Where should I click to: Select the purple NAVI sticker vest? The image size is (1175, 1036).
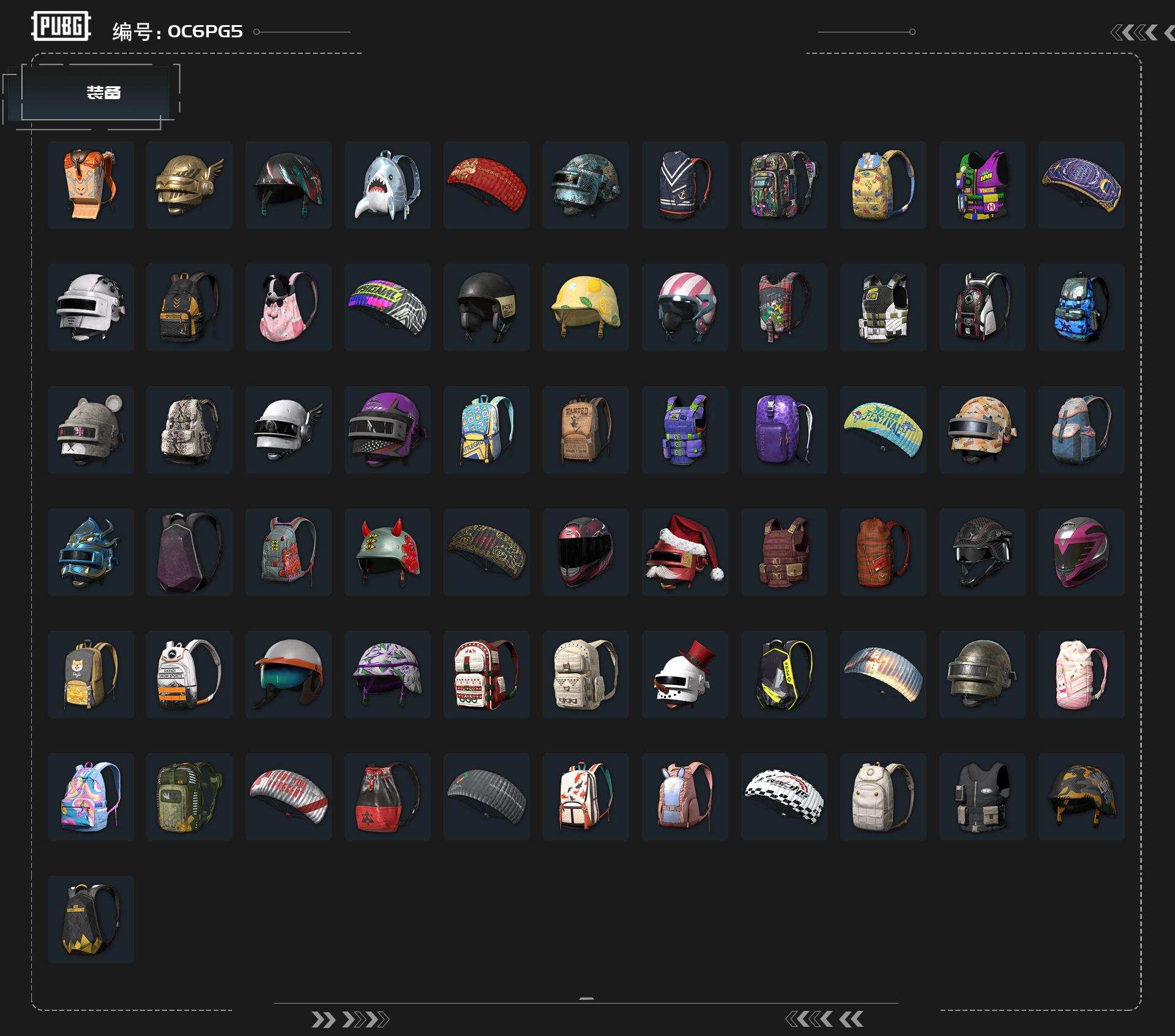point(982,185)
